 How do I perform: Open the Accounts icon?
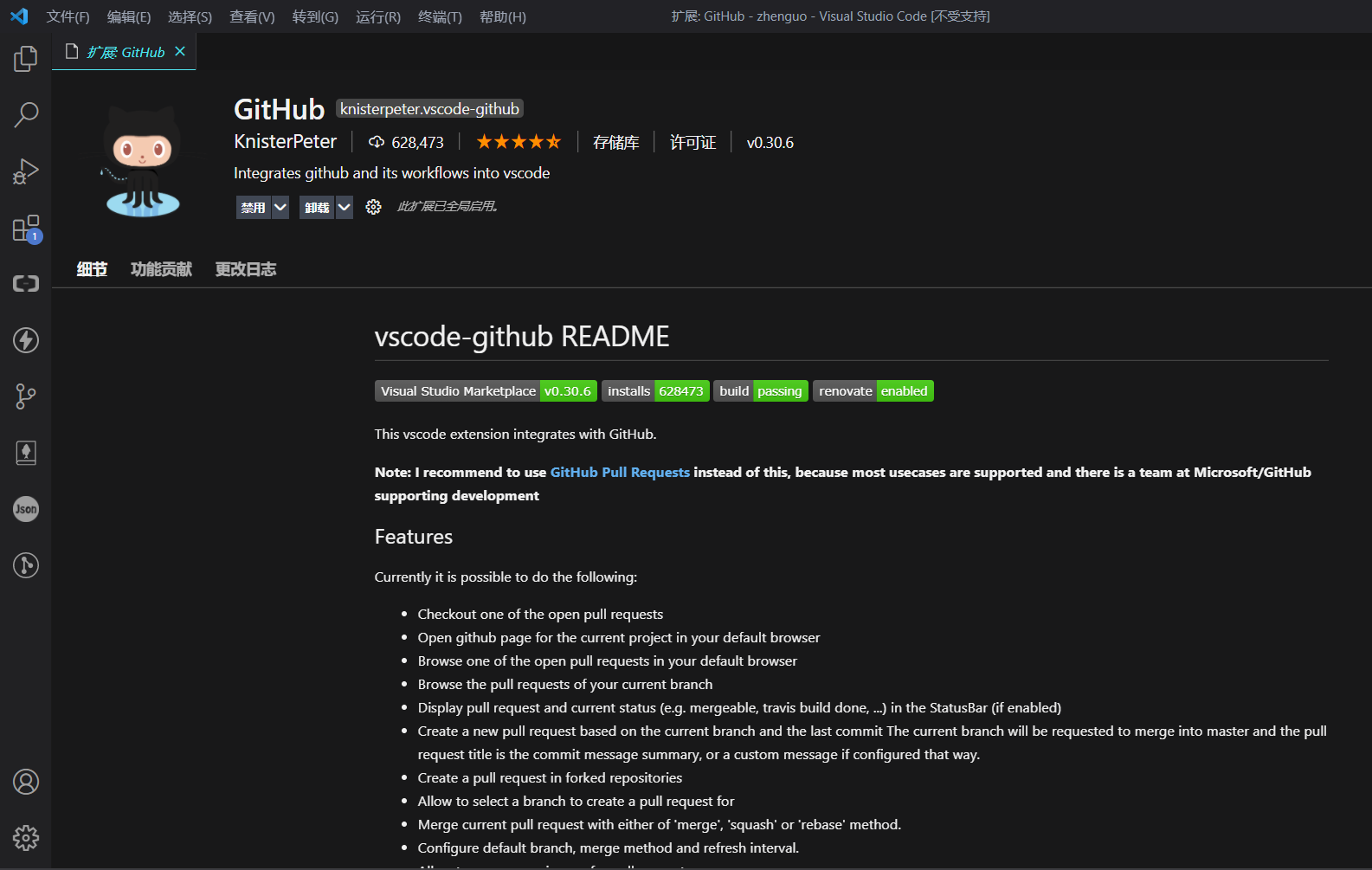pyautogui.click(x=26, y=782)
